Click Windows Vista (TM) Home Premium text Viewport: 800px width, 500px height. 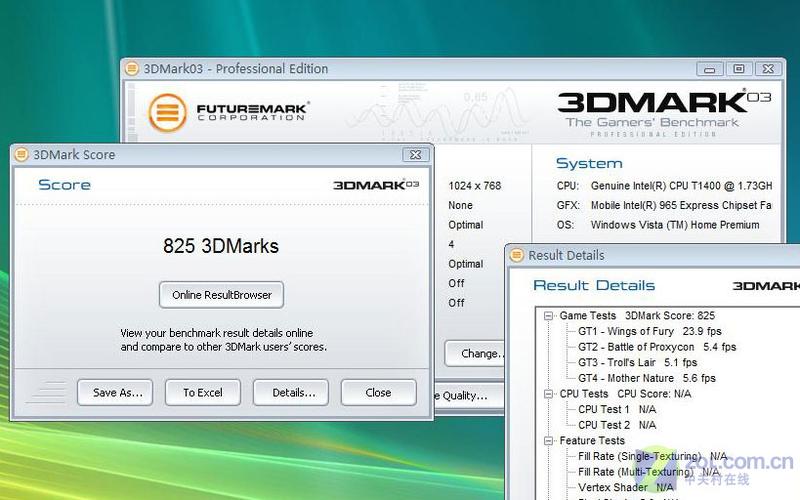click(x=675, y=225)
